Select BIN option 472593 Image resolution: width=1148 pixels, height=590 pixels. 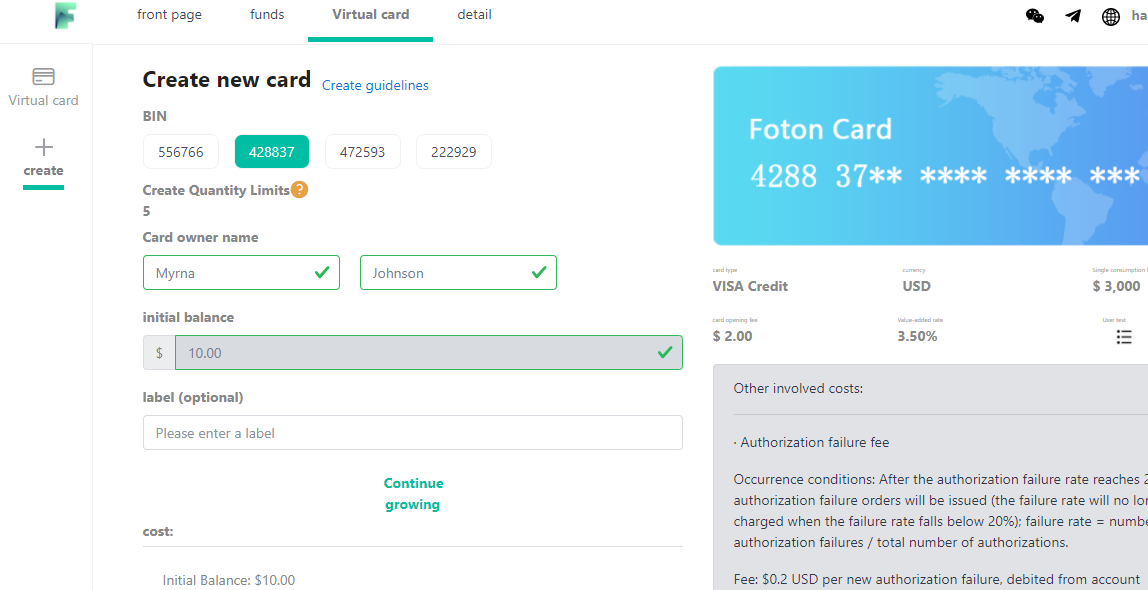[362, 152]
